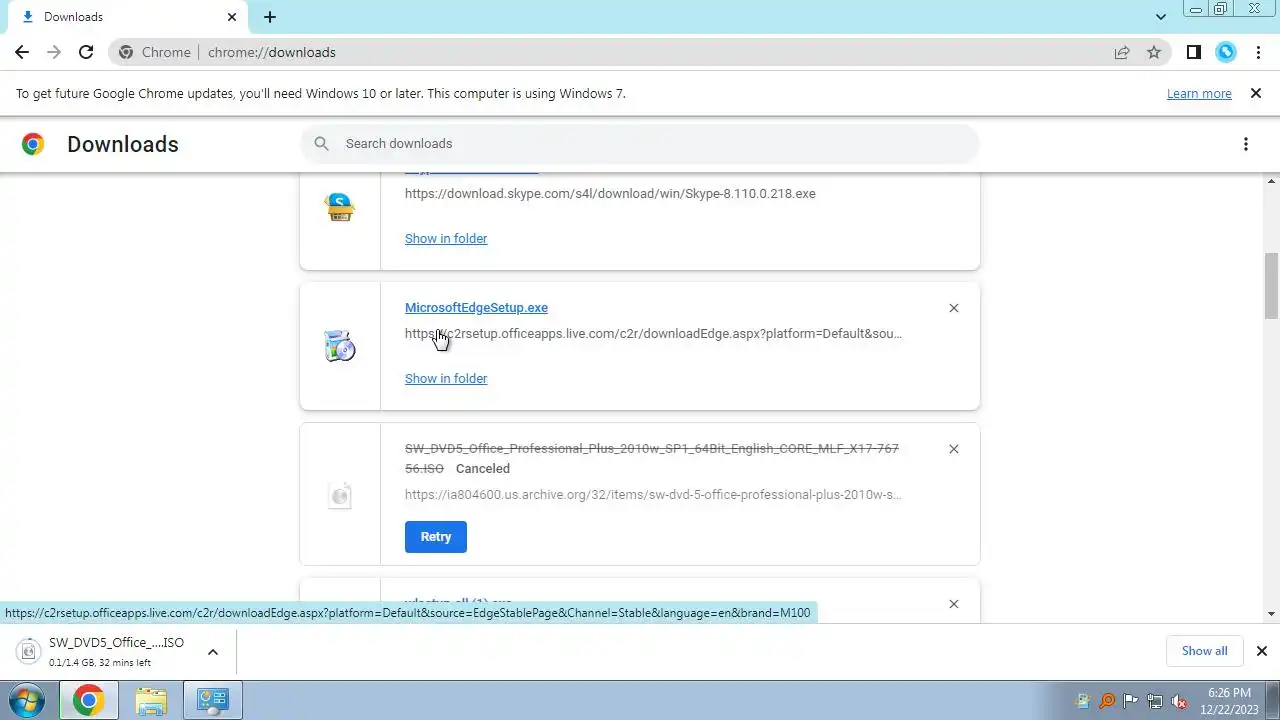Open the Chrome profile avatar
This screenshot has height=720, width=1280.
pyautogui.click(x=1226, y=52)
